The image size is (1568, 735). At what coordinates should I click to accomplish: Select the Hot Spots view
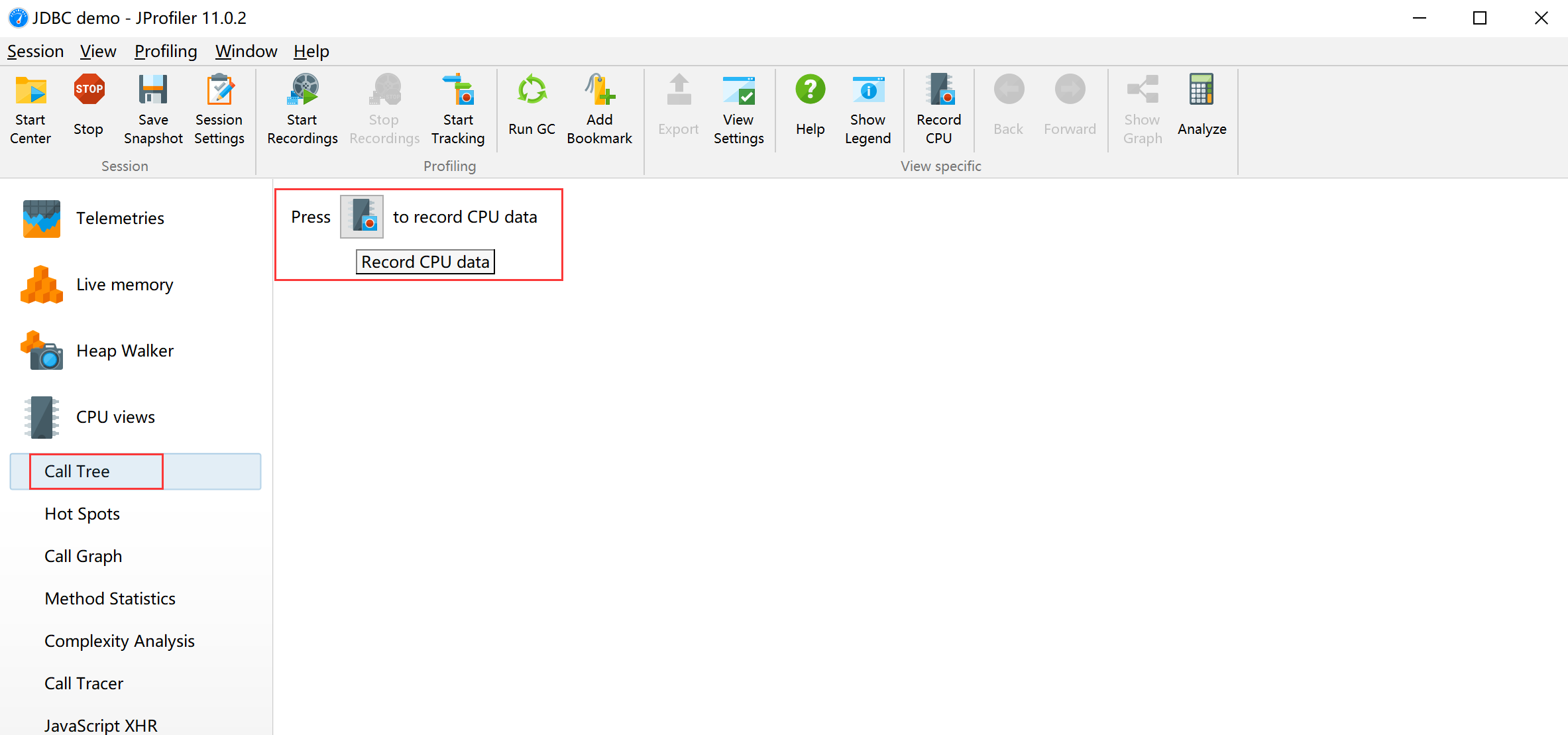tap(82, 514)
